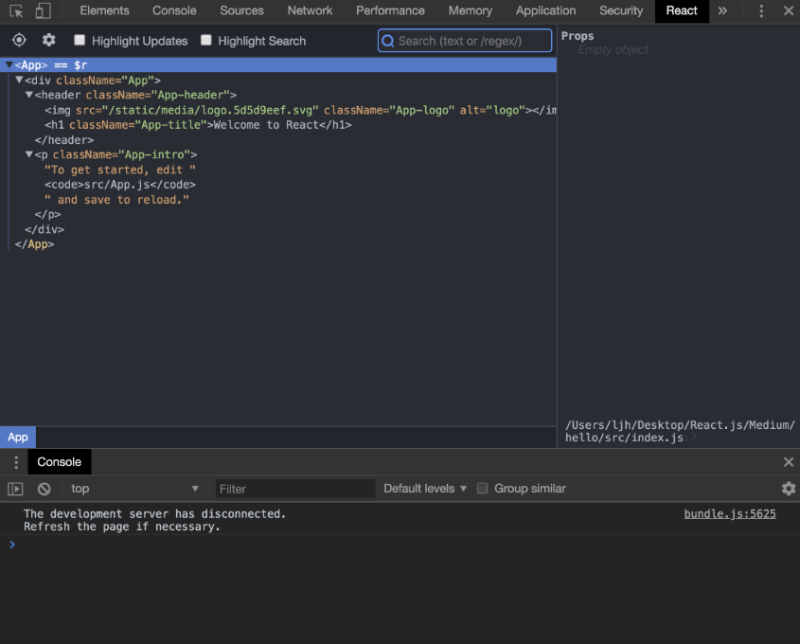Switch to the Network panel tab

click(310, 10)
